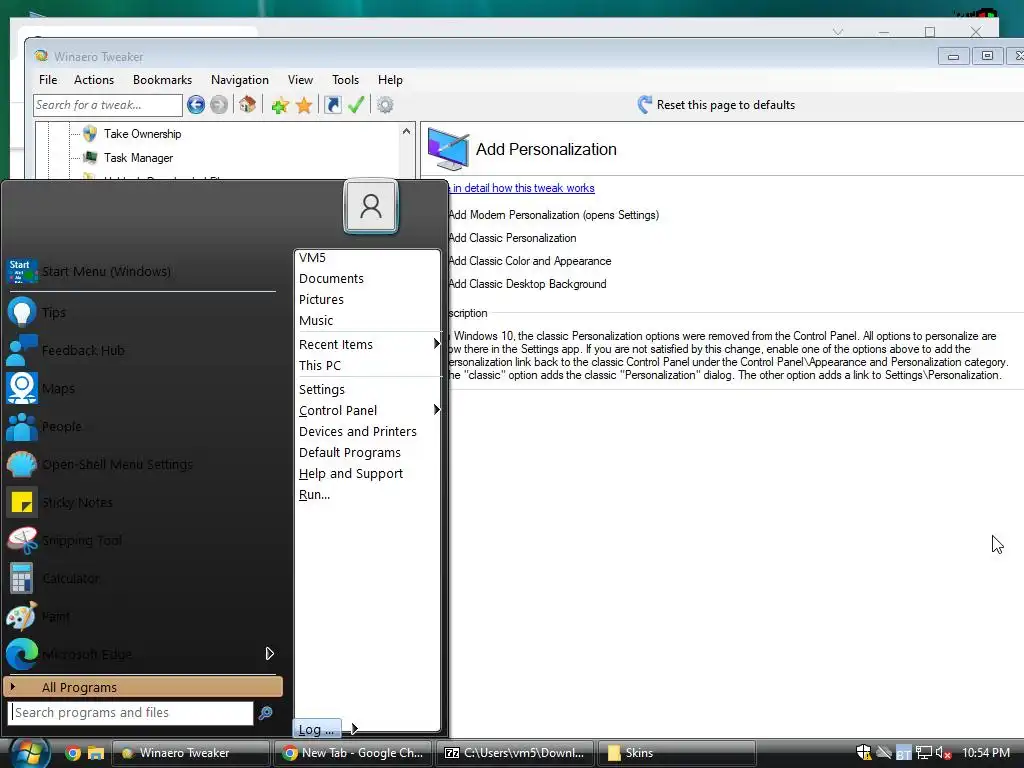This screenshot has height=768, width=1024.
Task: Open the File menu in Winaero Tweaker
Action: click(x=48, y=80)
